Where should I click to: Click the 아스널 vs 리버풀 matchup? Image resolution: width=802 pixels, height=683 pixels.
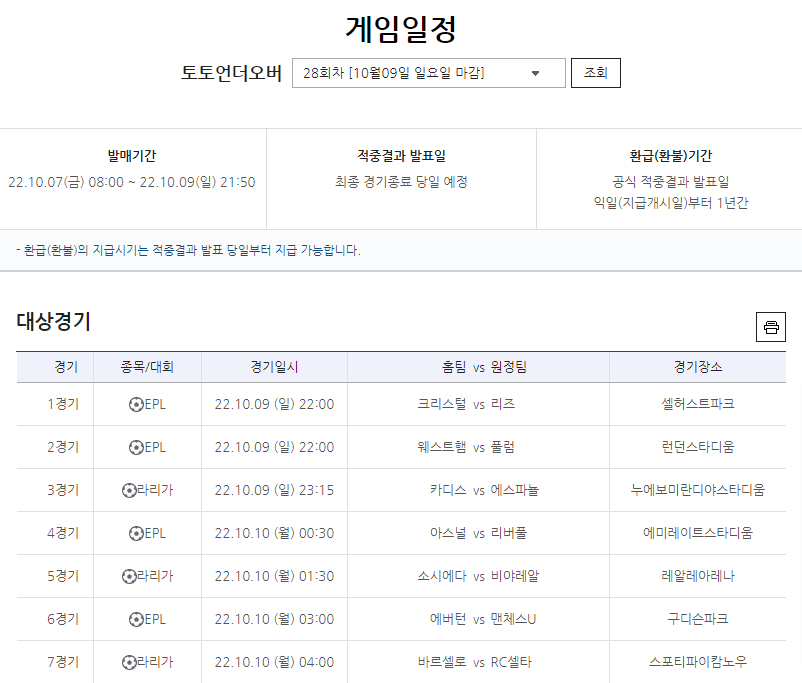point(478,533)
